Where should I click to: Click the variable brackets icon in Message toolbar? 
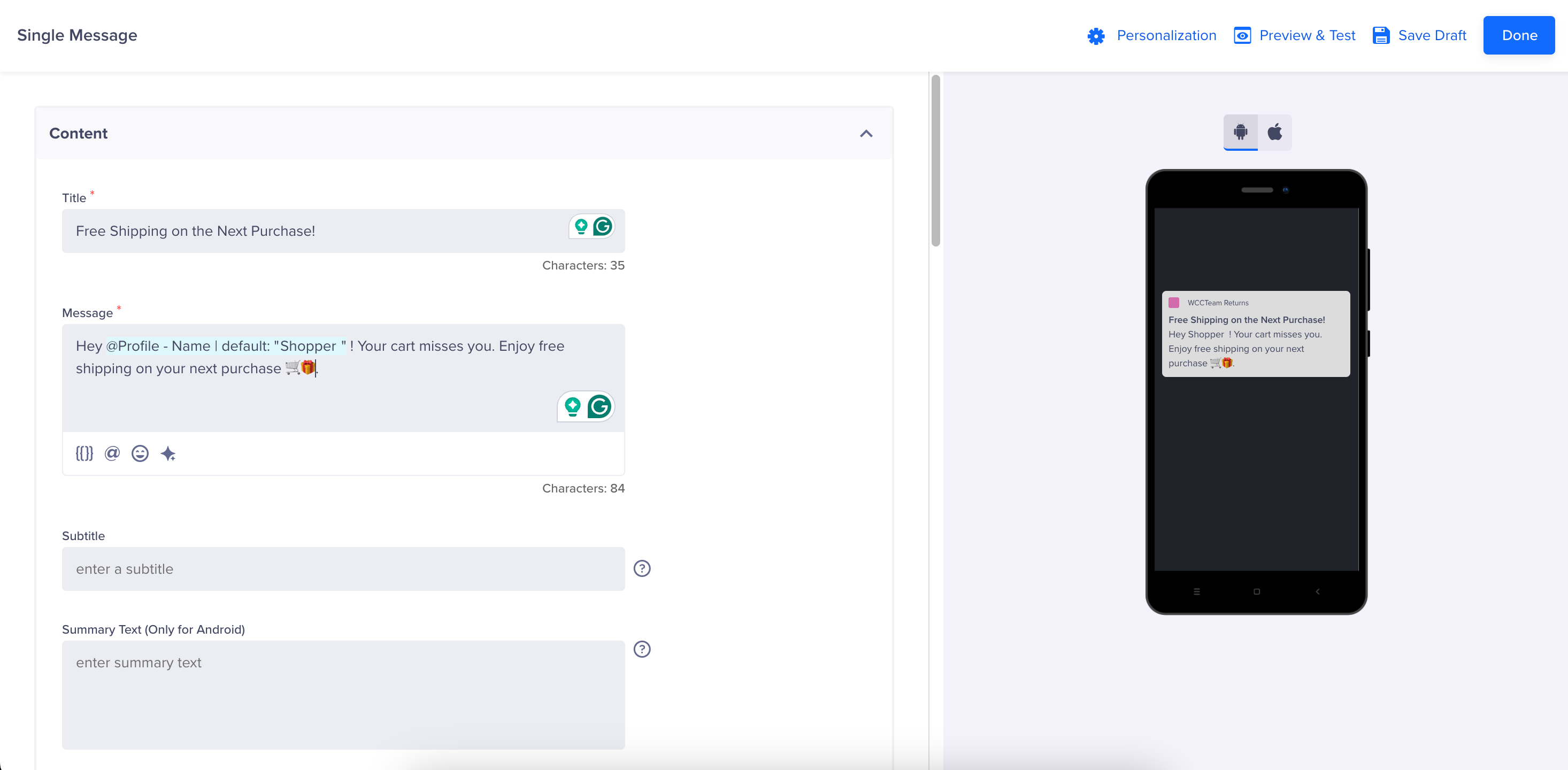tap(84, 453)
